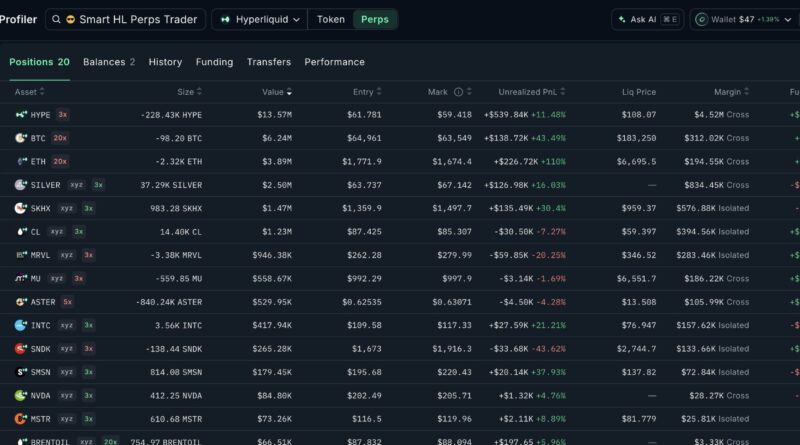Click the HYPE asset name

(40, 115)
